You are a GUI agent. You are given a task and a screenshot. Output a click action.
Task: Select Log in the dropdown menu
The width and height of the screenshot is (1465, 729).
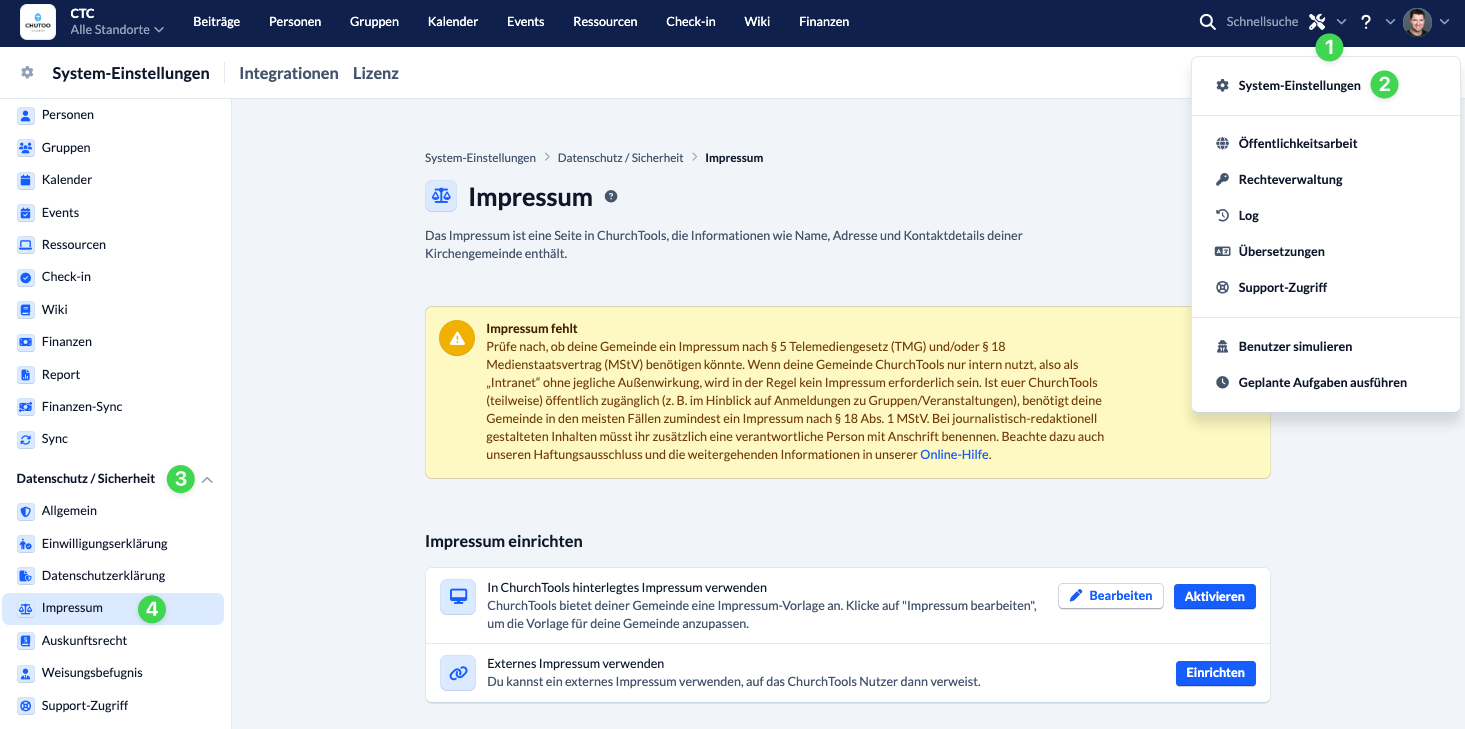tap(1326, 216)
